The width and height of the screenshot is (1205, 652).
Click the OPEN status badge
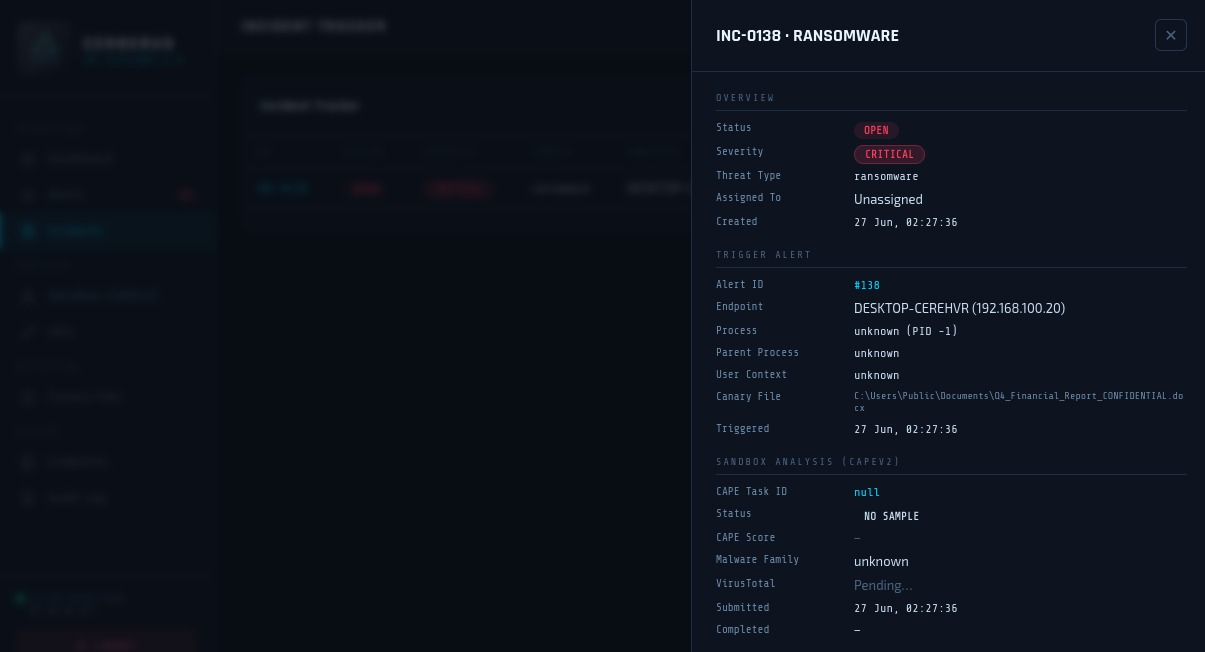coord(876,130)
